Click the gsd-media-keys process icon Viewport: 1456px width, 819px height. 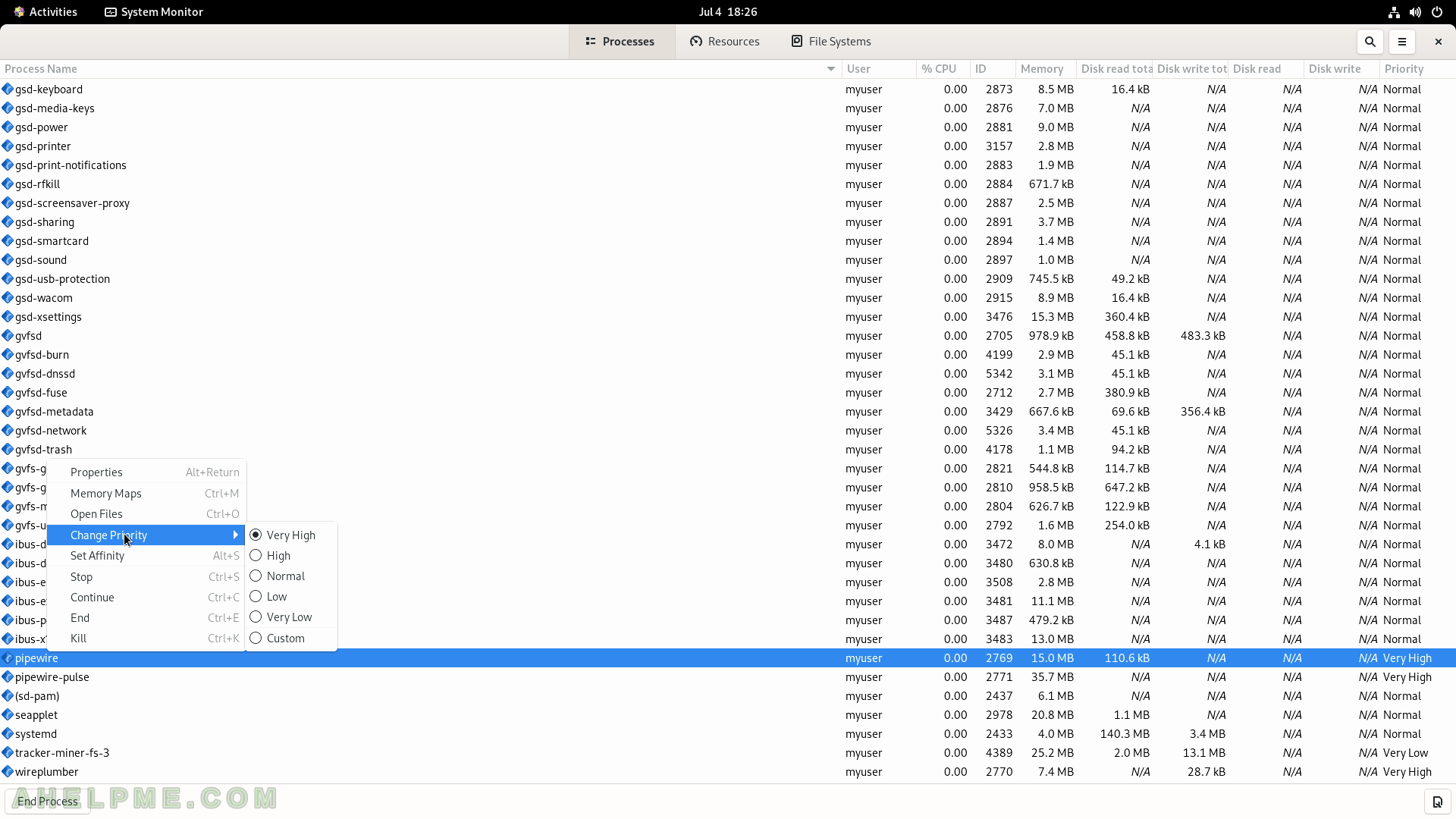[x=8, y=108]
